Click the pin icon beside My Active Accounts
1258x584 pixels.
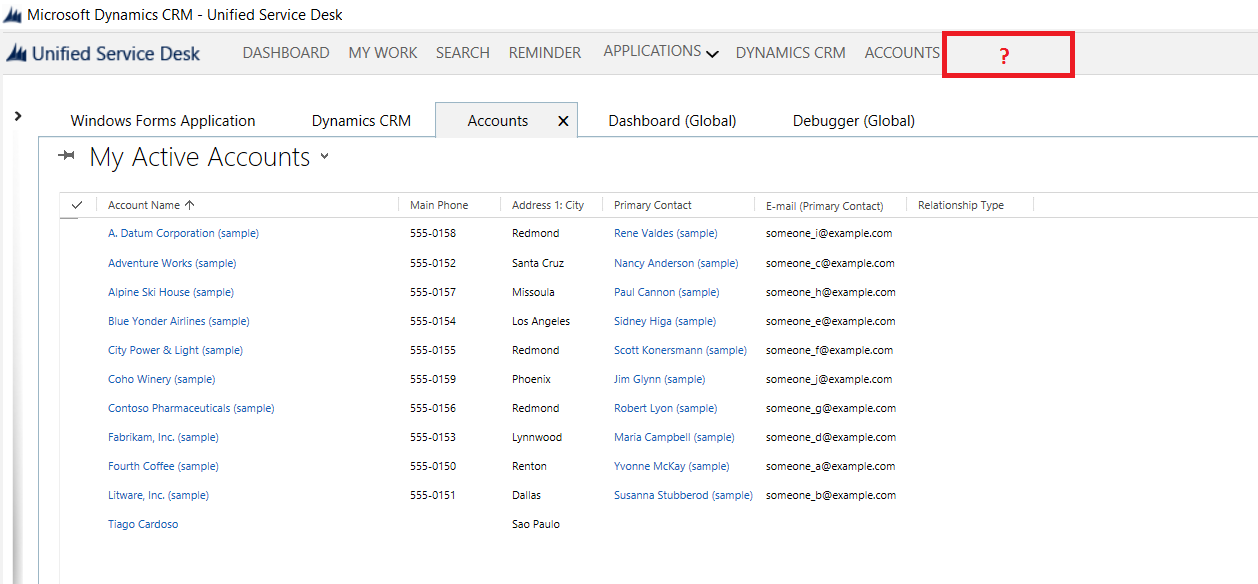click(x=67, y=155)
